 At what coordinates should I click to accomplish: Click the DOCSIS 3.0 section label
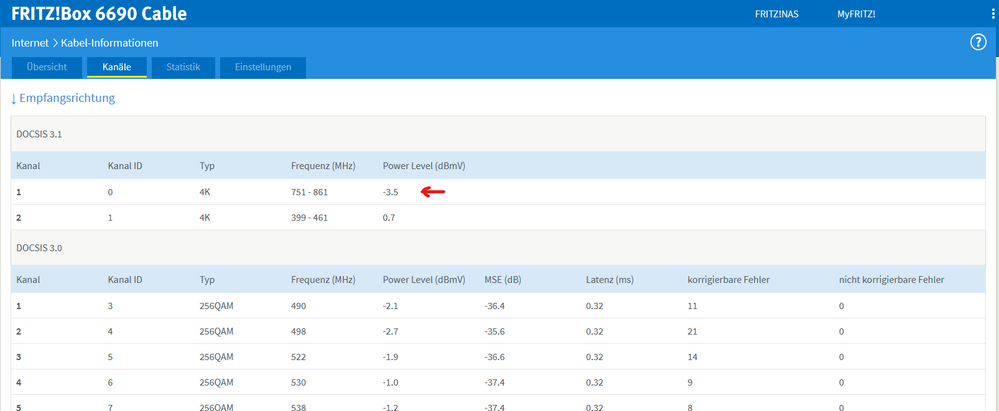click(x=39, y=248)
